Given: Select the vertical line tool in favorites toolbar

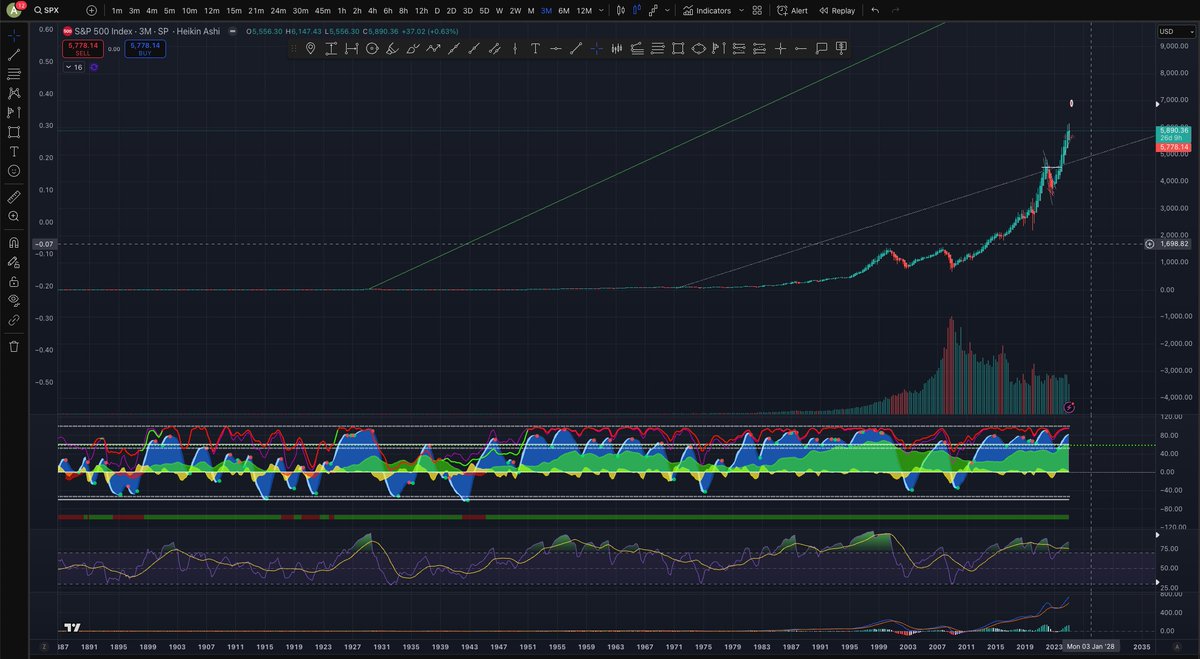Looking at the screenshot, I should tap(516, 48).
